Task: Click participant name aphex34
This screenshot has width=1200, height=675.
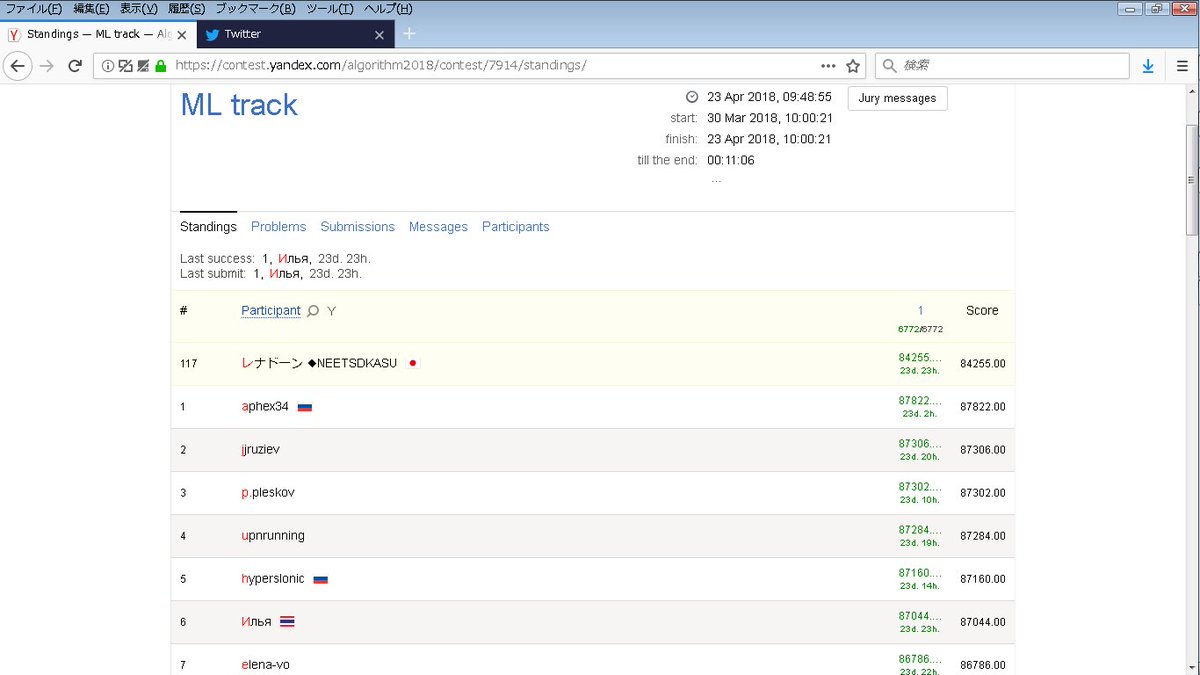Action: 265,407
